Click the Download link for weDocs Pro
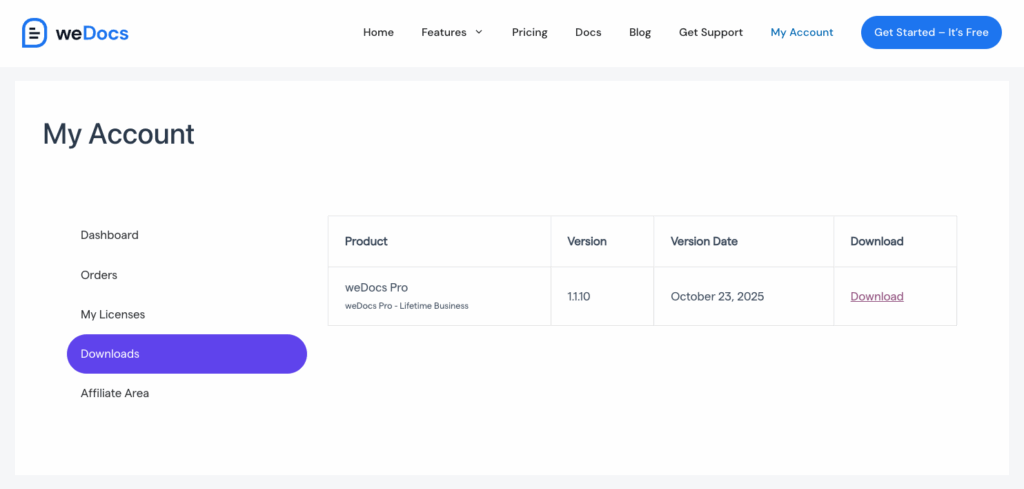Image resolution: width=1024 pixels, height=489 pixels. tap(876, 296)
